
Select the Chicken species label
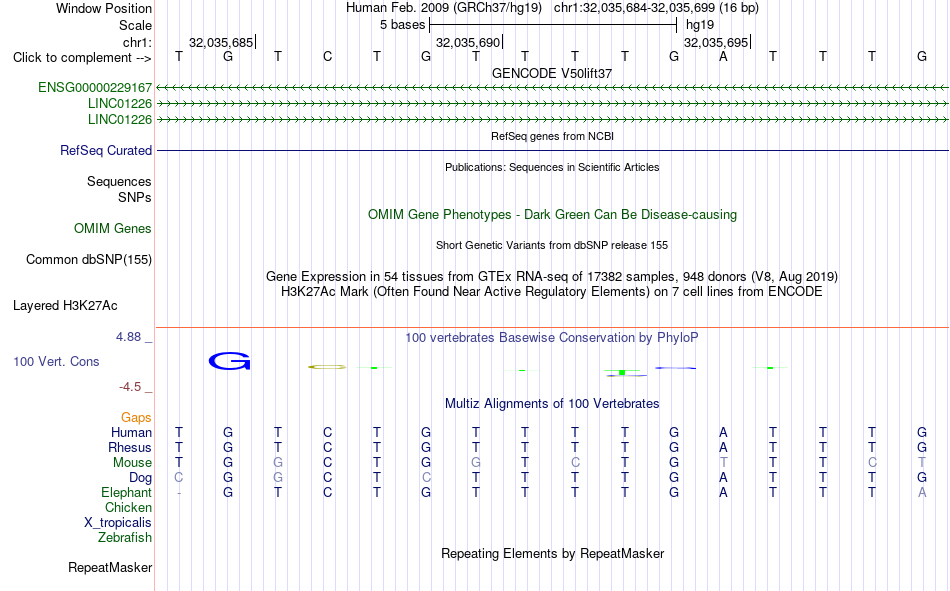click(128, 507)
